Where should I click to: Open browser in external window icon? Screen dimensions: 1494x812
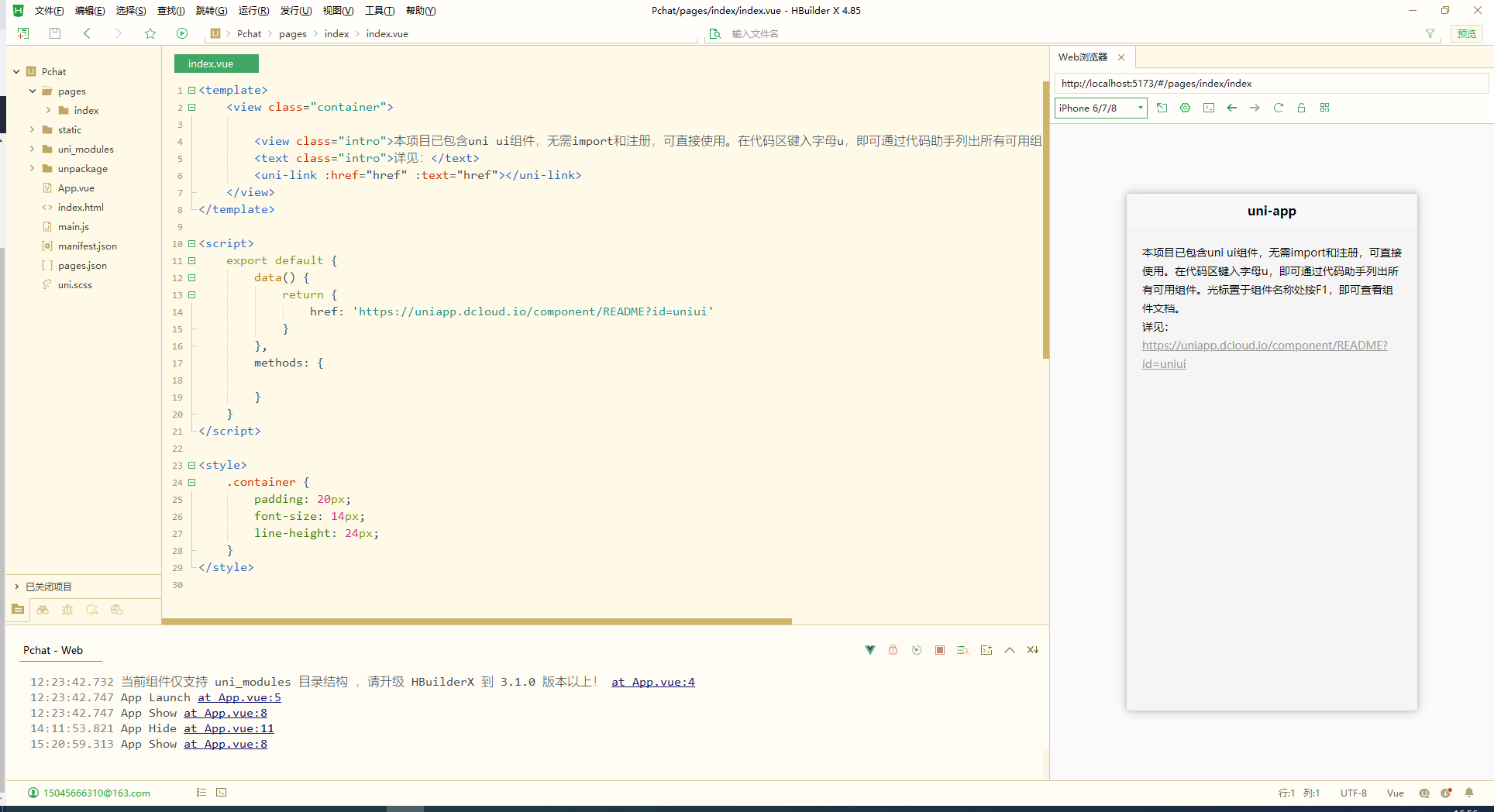click(1162, 108)
